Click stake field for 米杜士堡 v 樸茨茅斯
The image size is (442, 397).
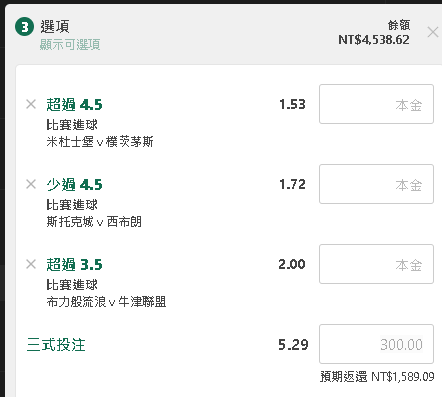(376, 104)
